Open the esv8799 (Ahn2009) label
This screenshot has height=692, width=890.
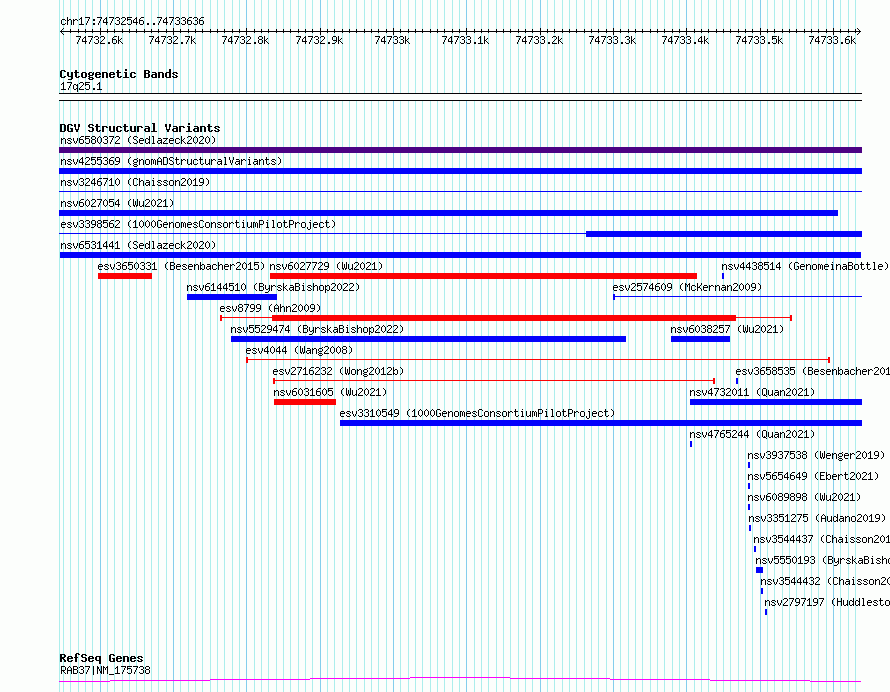(270, 308)
